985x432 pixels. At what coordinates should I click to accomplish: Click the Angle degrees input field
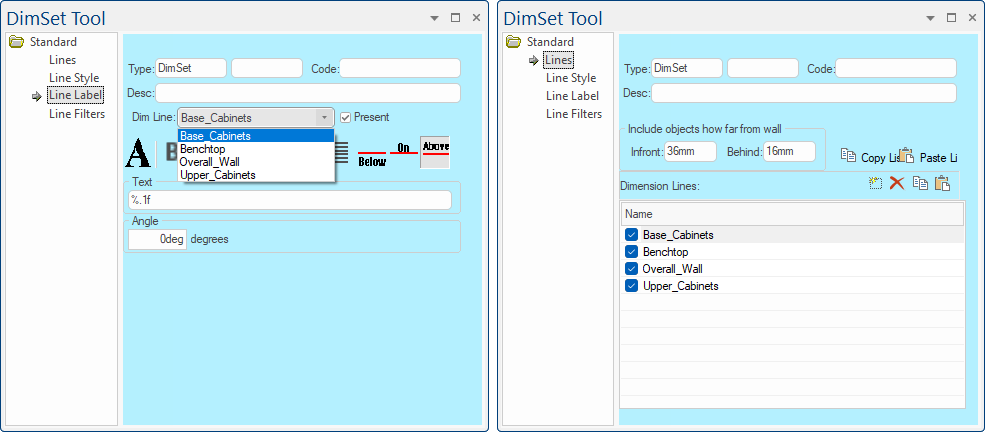click(158, 240)
